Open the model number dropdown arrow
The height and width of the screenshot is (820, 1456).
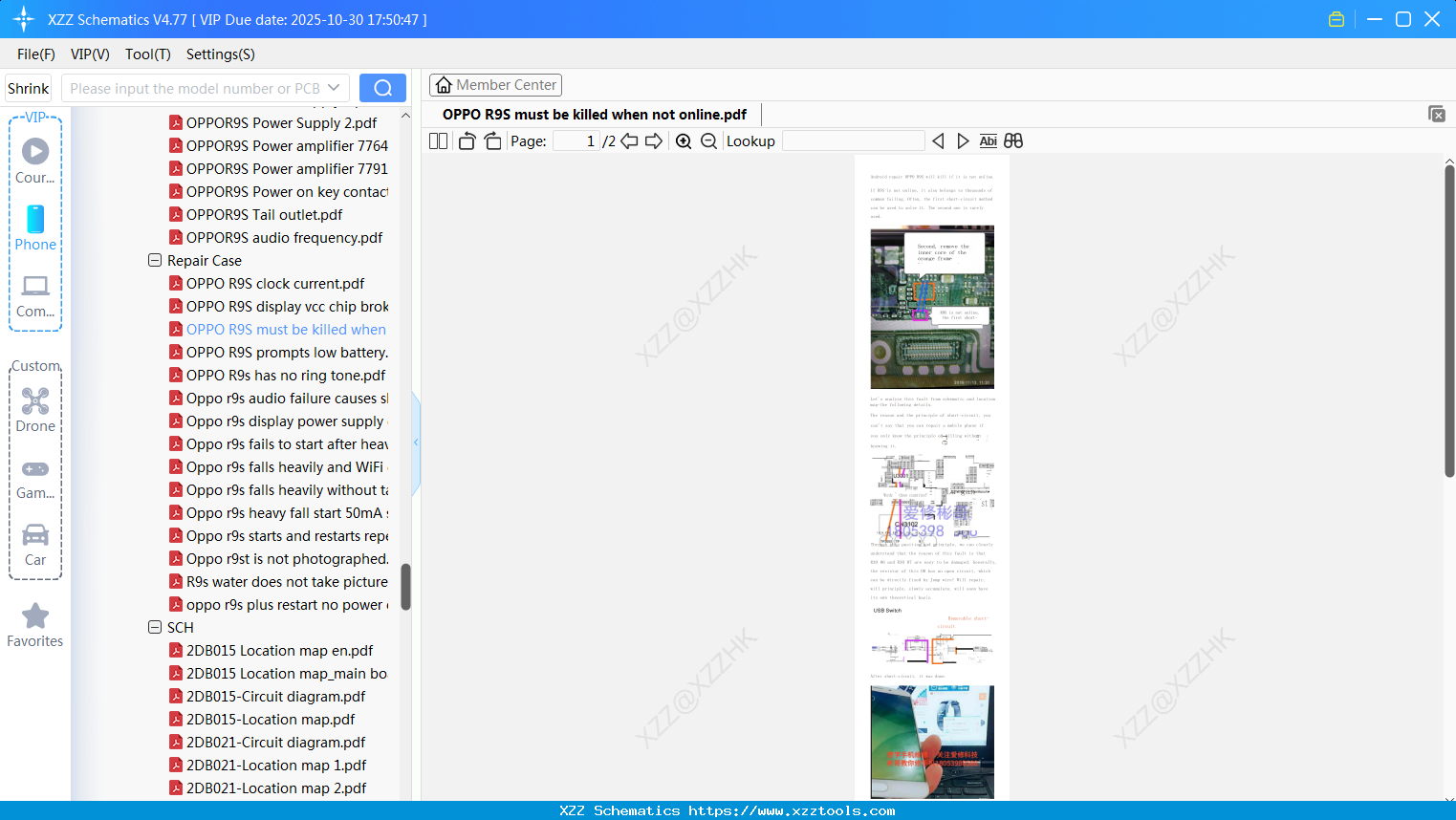[334, 88]
